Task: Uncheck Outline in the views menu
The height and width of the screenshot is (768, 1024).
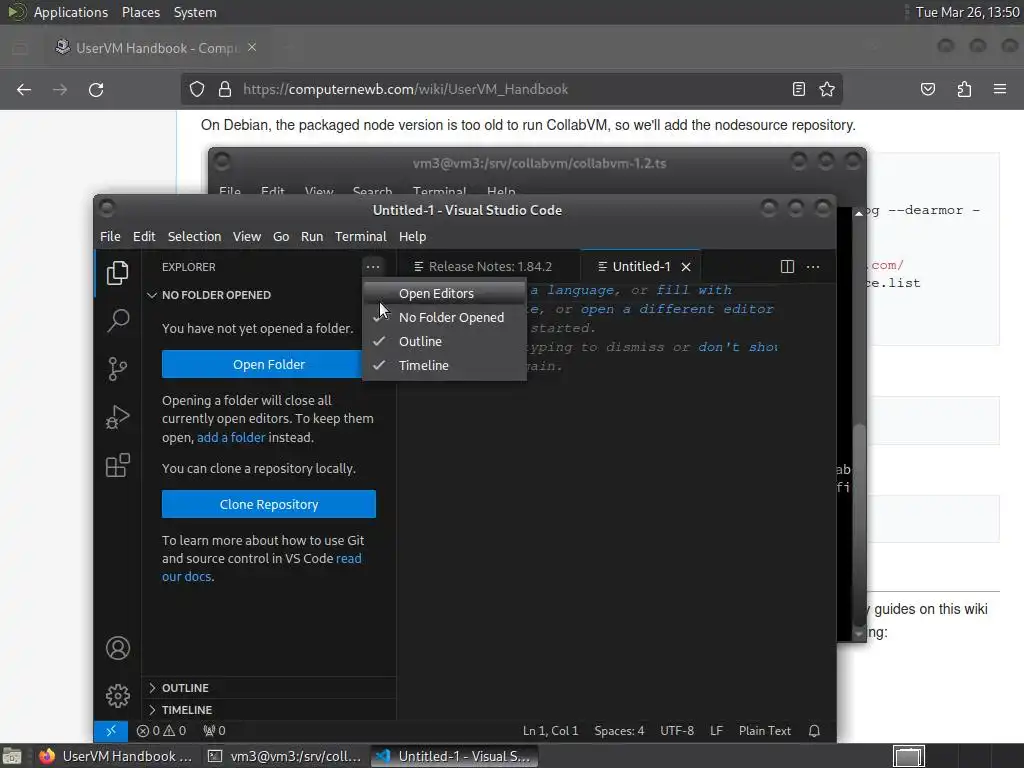Action: [x=444, y=342]
